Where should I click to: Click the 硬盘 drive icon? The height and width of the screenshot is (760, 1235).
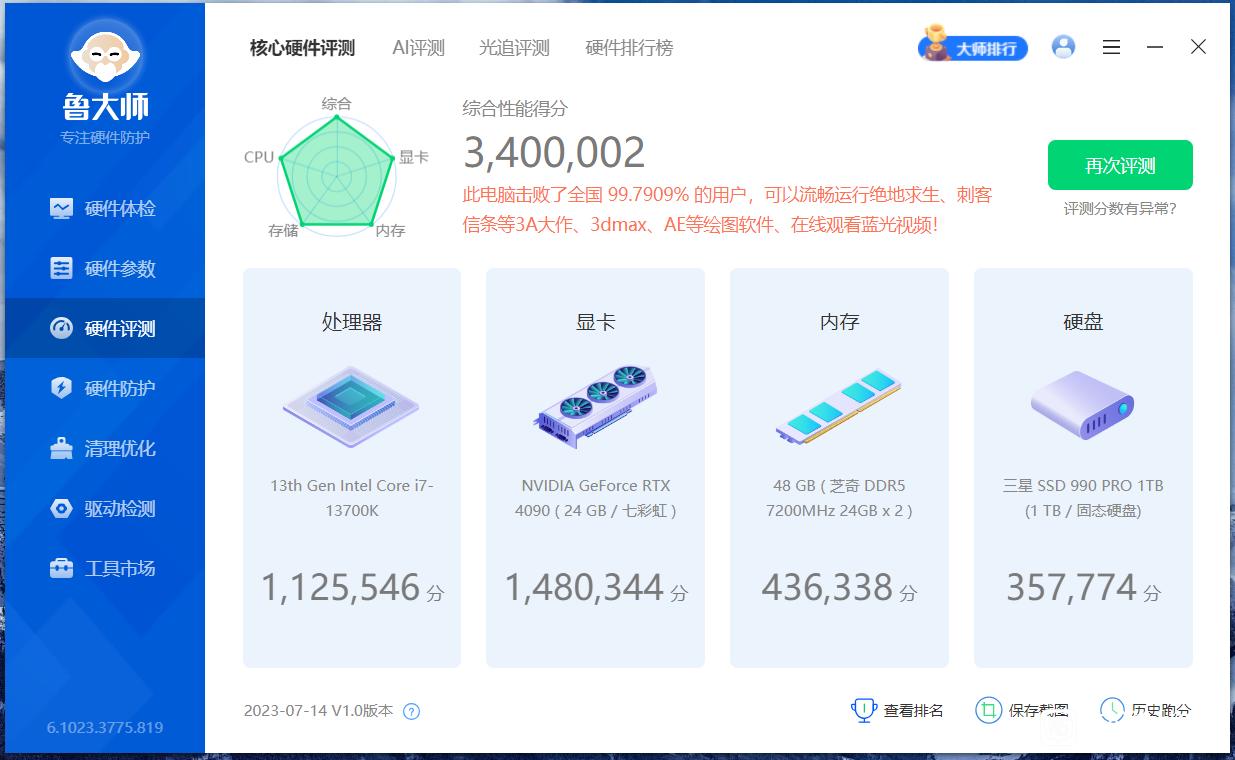(1083, 405)
